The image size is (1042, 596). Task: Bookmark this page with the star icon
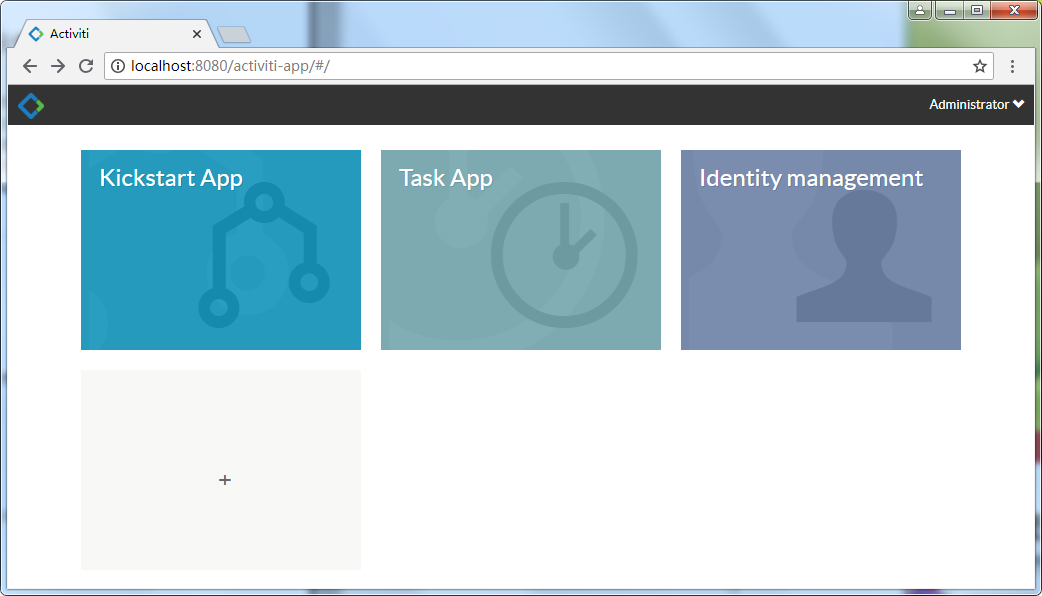[x=980, y=66]
